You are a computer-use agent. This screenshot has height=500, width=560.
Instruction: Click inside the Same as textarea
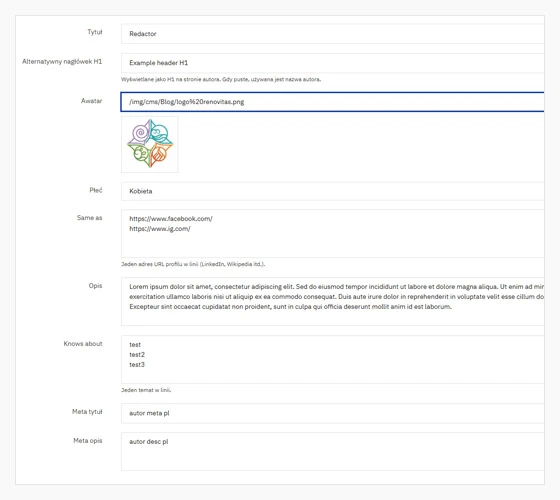point(332,234)
